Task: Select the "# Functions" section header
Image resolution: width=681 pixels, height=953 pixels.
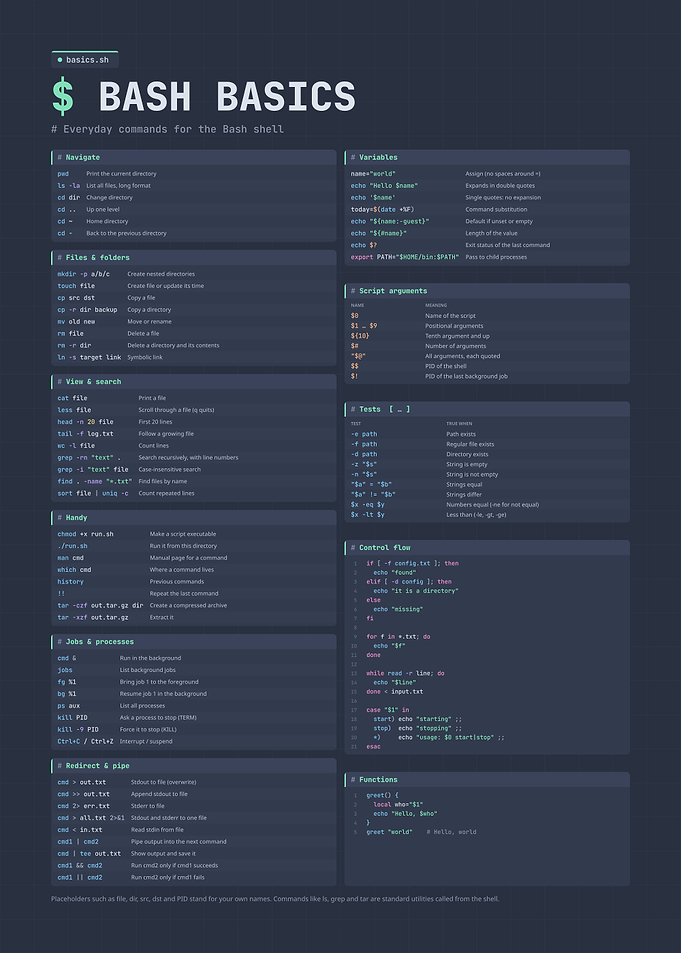Action: [487, 780]
